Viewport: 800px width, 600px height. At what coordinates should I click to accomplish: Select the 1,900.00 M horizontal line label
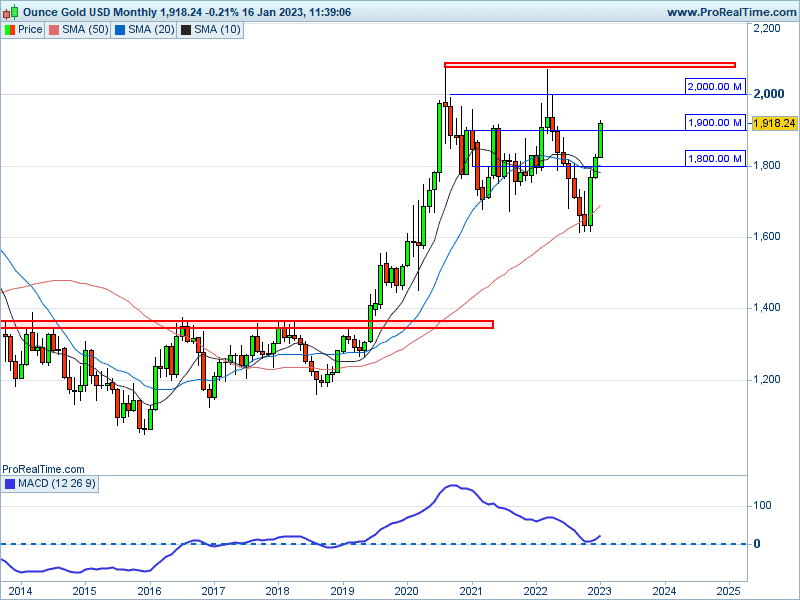(714, 123)
